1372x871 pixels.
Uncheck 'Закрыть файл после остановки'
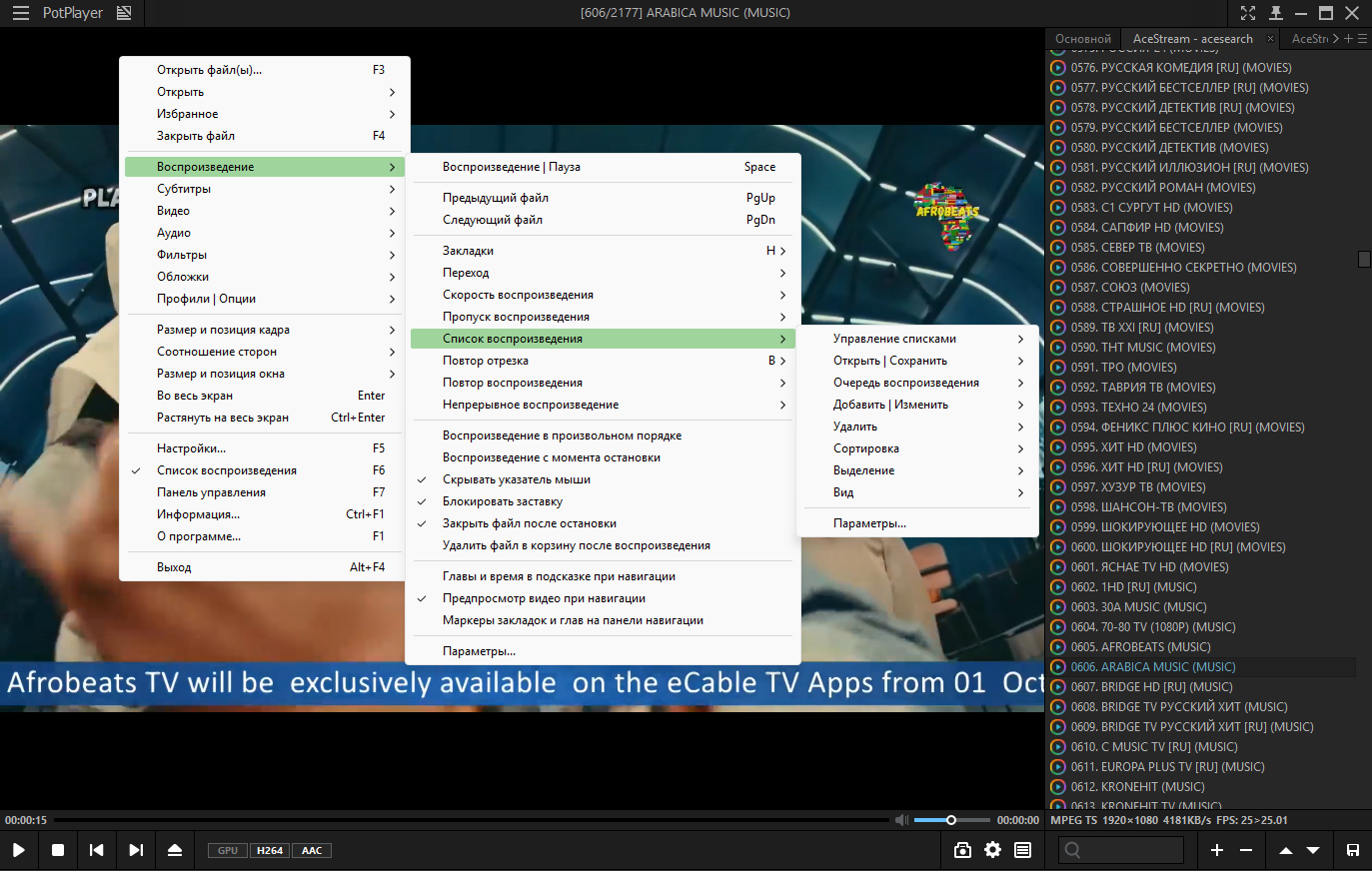530,523
